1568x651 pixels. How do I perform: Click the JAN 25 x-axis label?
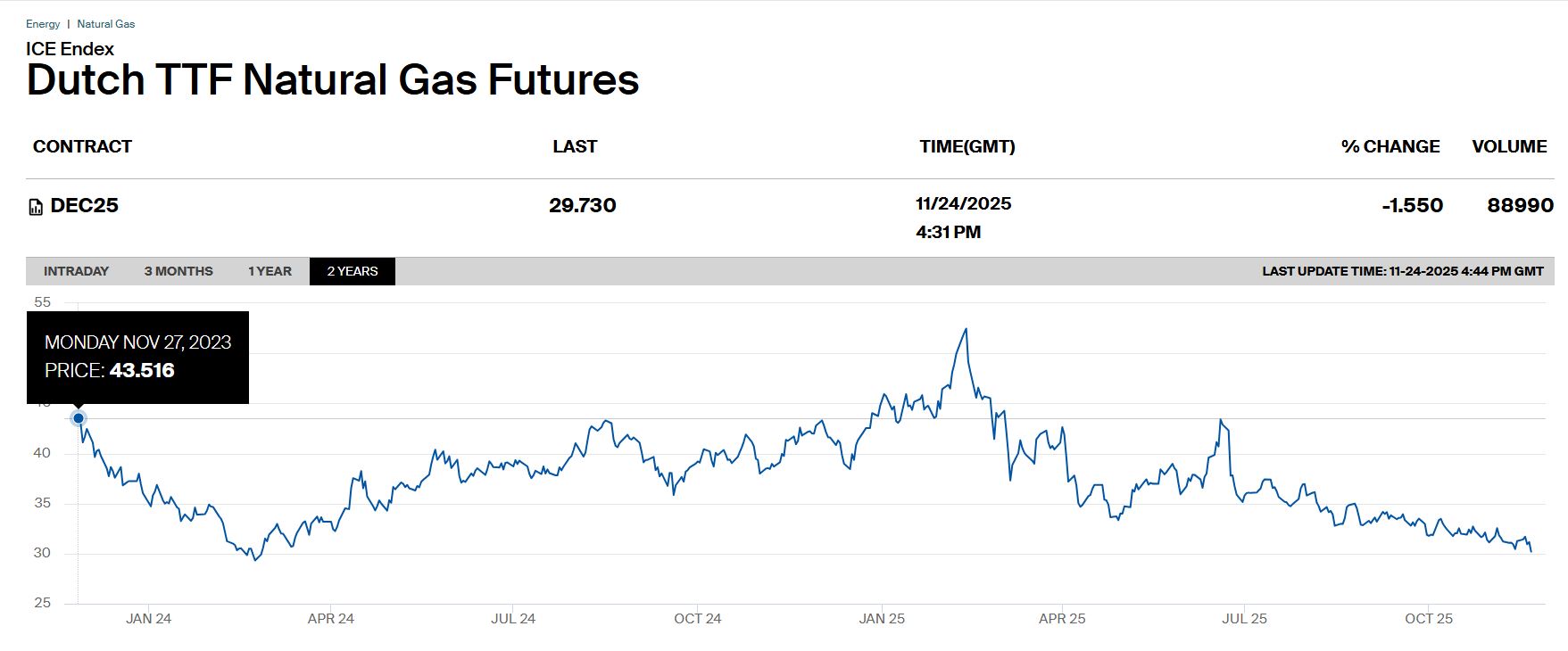tap(882, 619)
